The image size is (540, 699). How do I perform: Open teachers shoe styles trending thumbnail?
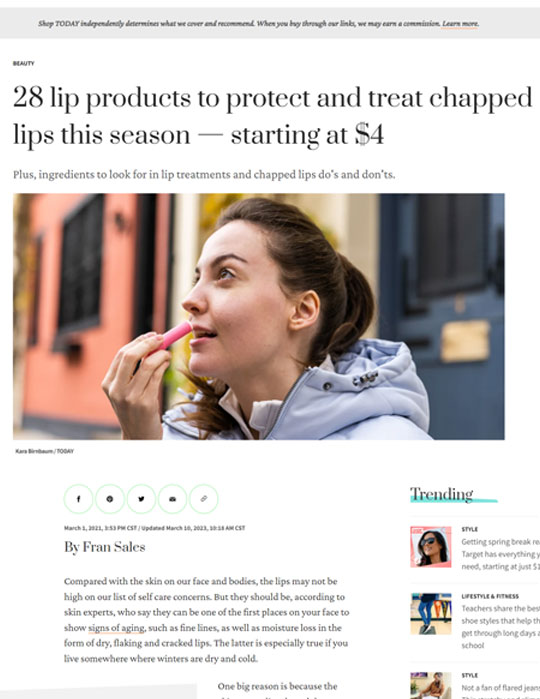(431, 614)
